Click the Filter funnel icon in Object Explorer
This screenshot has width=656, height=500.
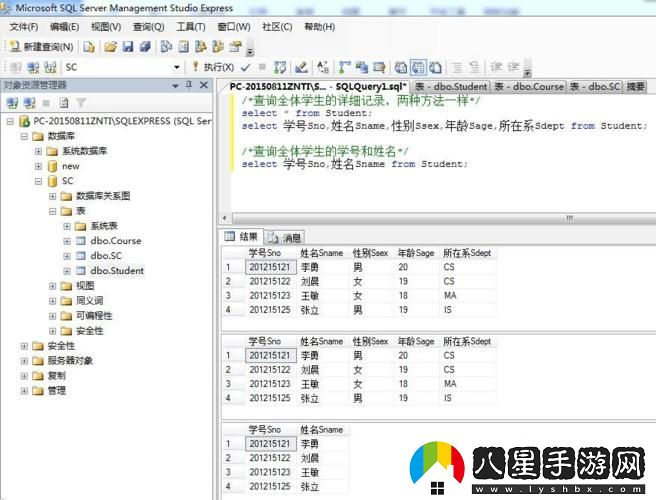(81, 103)
